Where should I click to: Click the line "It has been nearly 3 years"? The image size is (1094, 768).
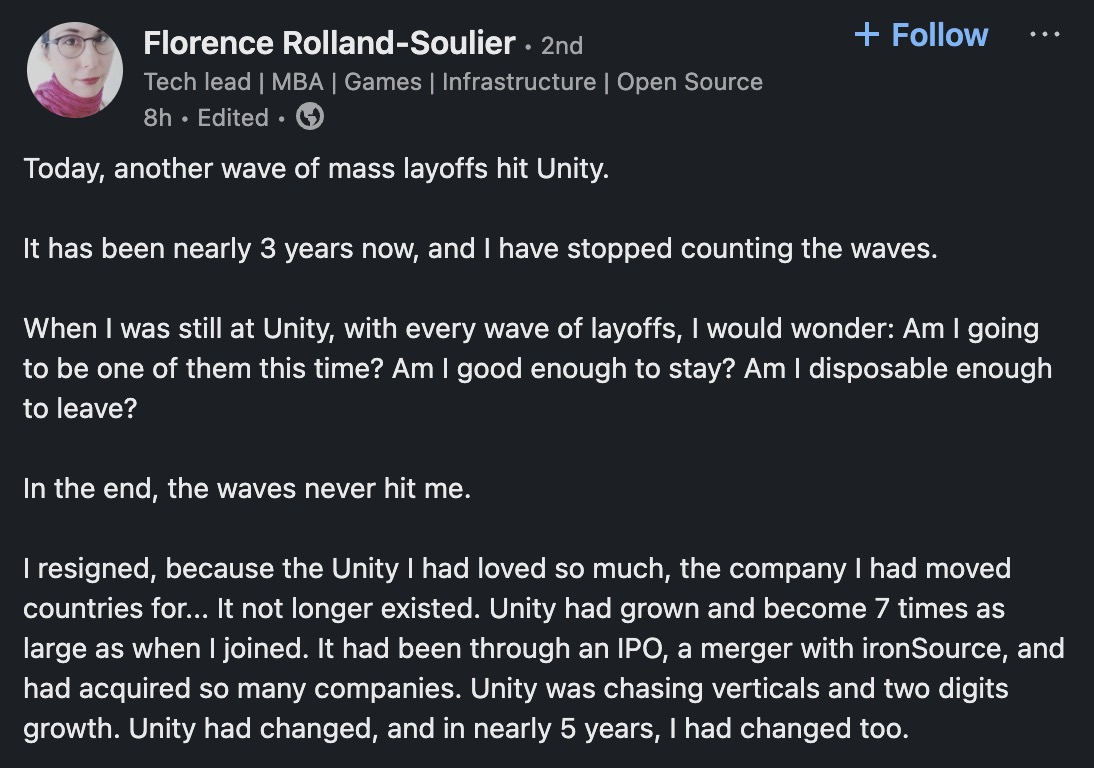pyautogui.click(x=480, y=248)
